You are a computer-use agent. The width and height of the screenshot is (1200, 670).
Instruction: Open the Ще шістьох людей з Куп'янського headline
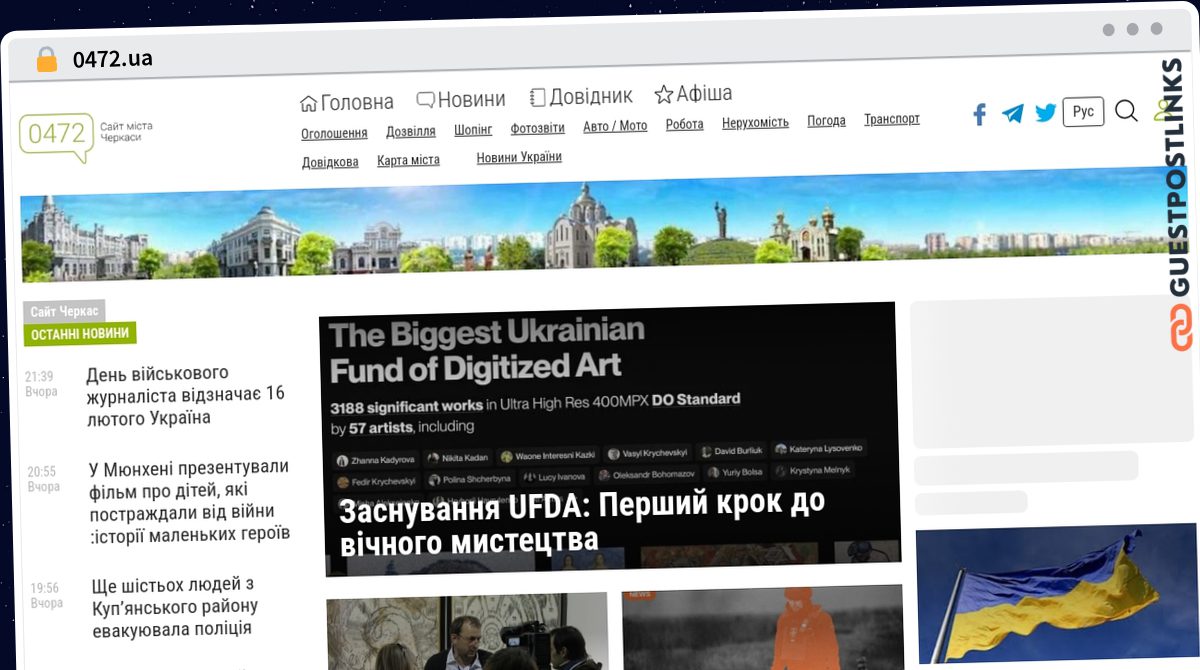(x=174, y=606)
